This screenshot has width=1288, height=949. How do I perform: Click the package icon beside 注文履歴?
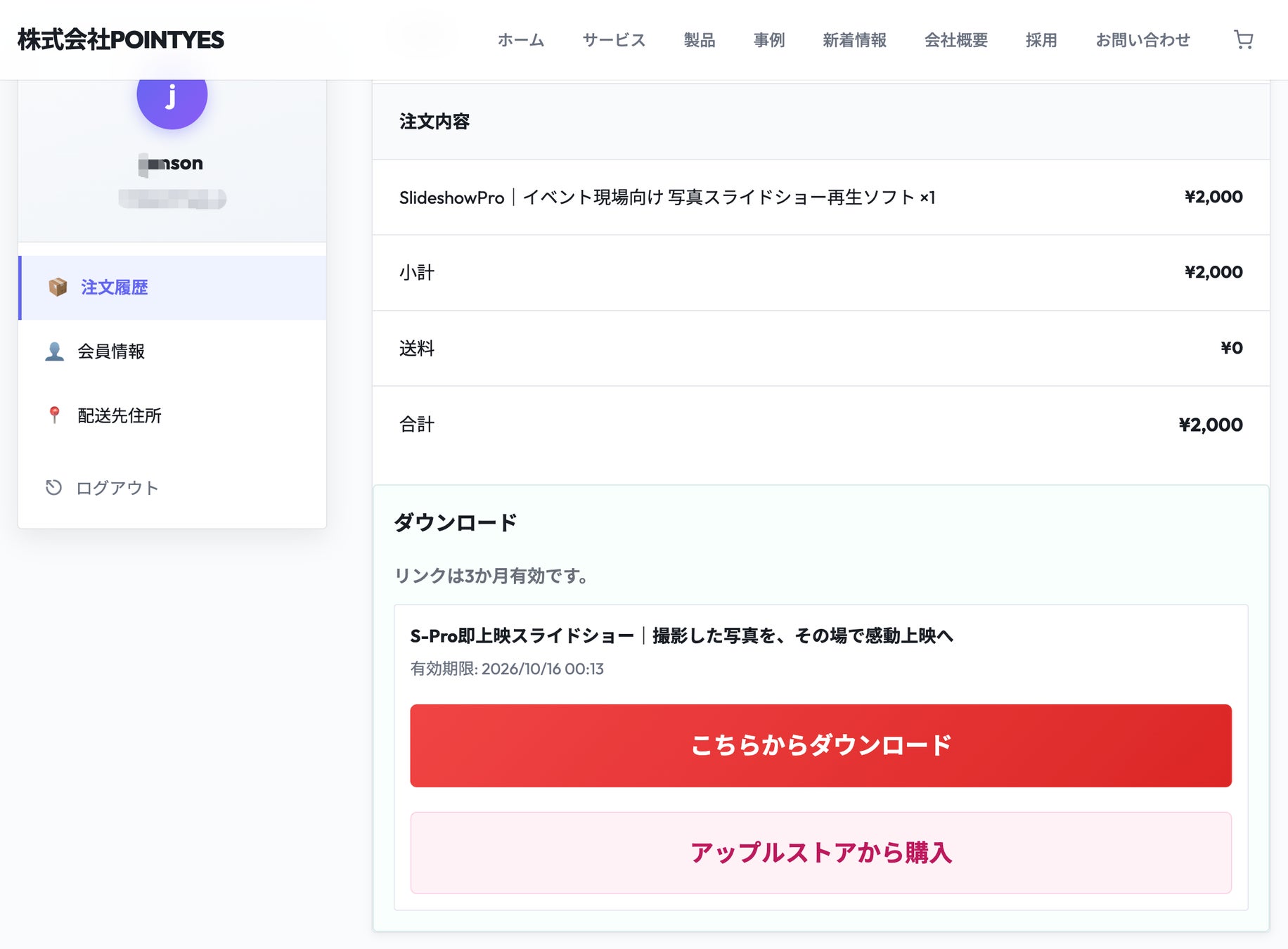(x=58, y=287)
